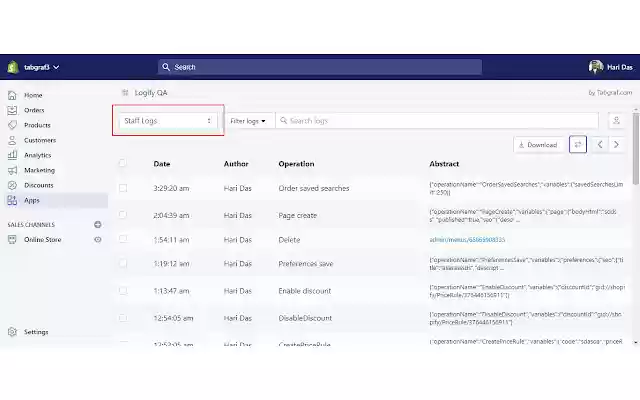
Task: Click the DisableDiscount operation text
Action: pyautogui.click(x=305, y=318)
